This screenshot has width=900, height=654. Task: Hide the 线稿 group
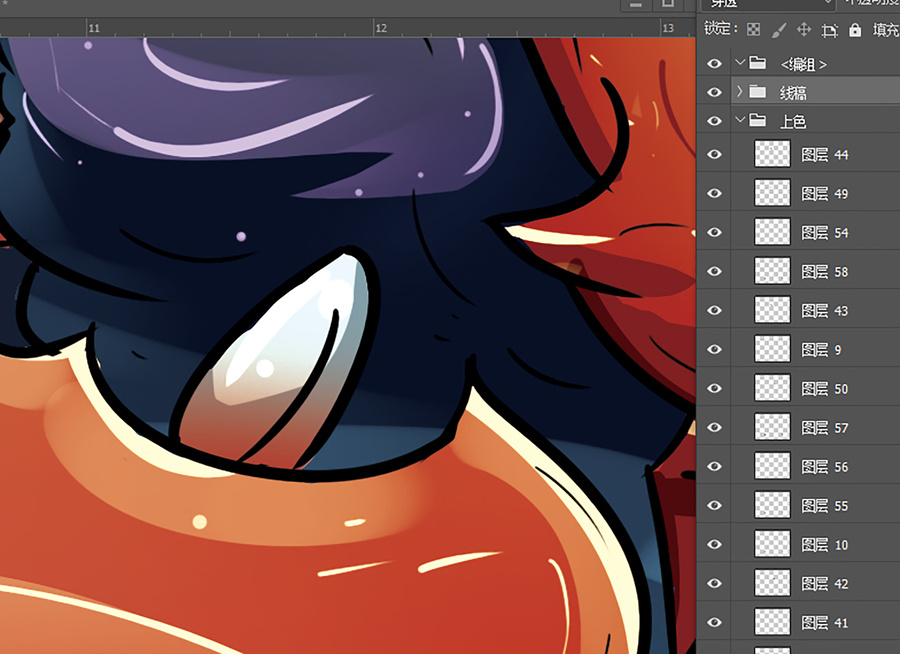(714, 92)
